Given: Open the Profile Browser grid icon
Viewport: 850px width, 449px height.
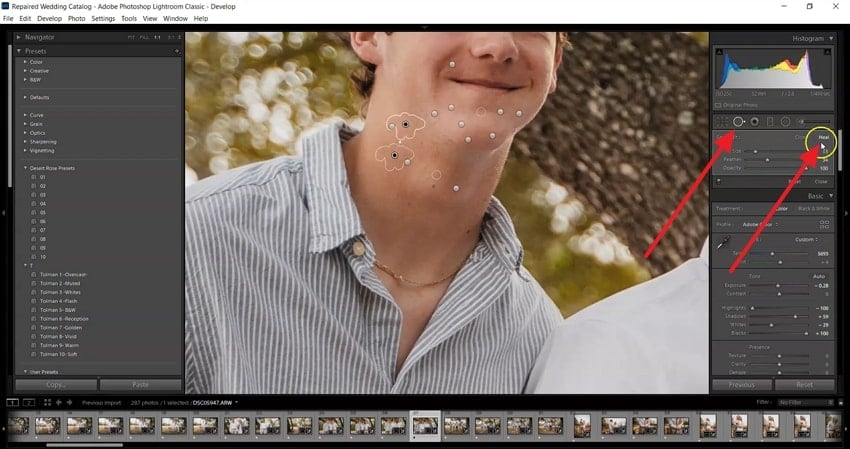Looking at the screenshot, I should [x=825, y=224].
